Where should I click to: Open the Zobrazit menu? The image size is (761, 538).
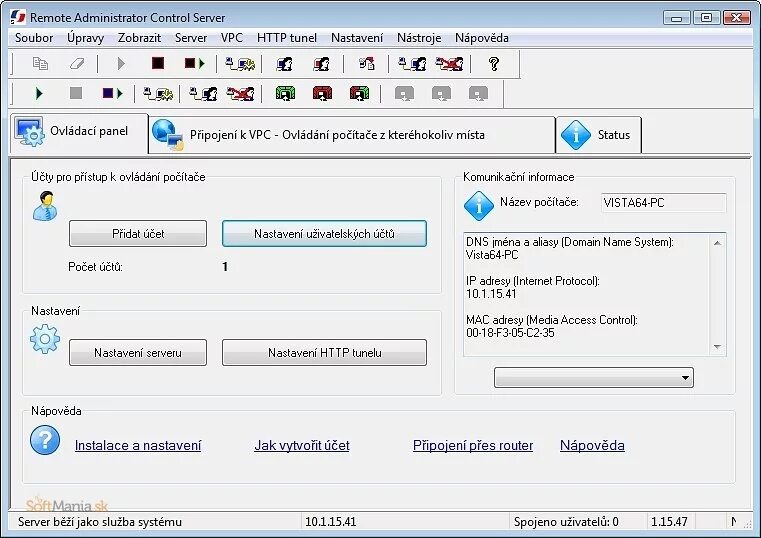coord(139,38)
